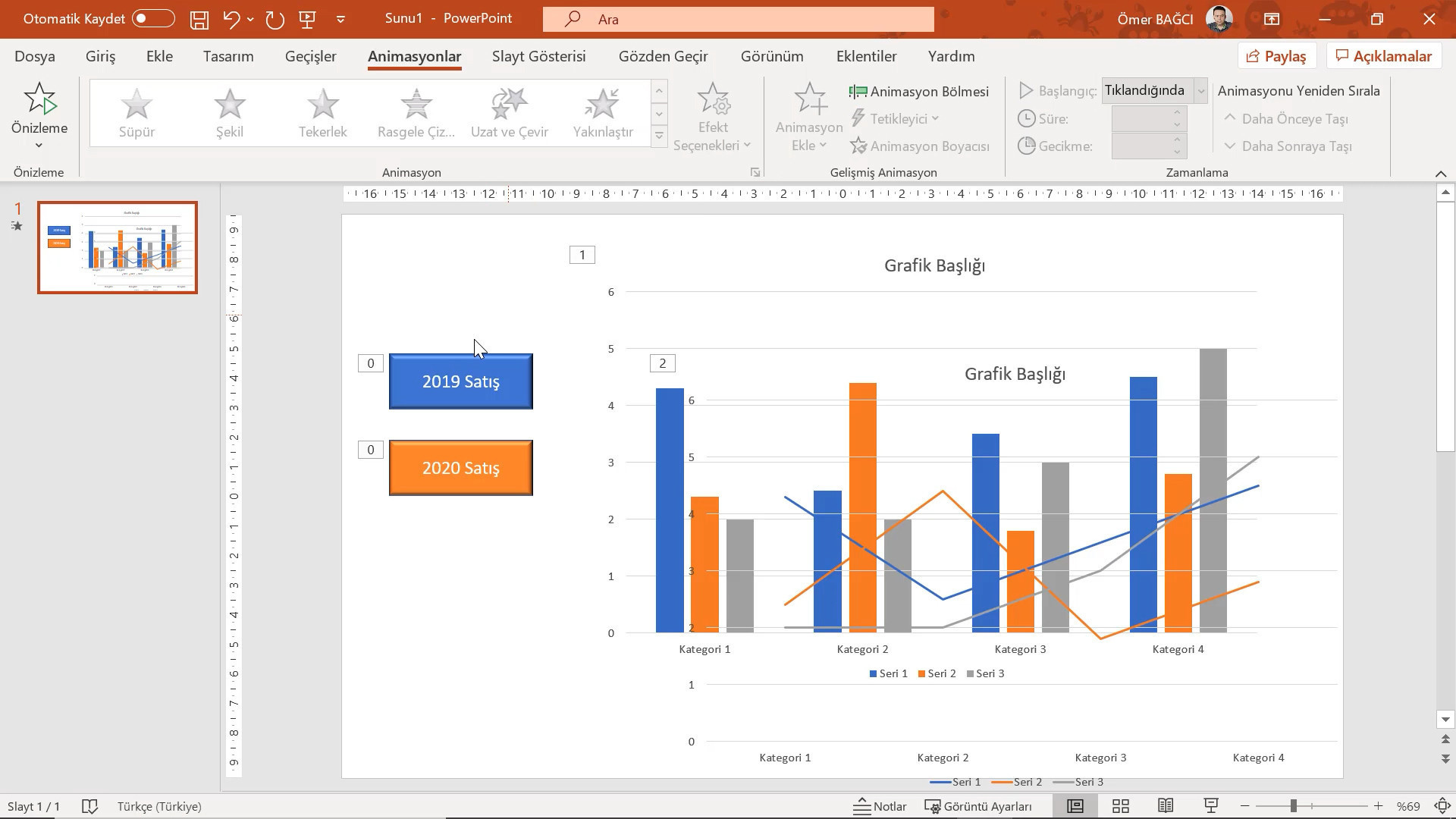The image size is (1456, 819).
Task: Collapse the ribbon with the chevron
Action: 1441,174
